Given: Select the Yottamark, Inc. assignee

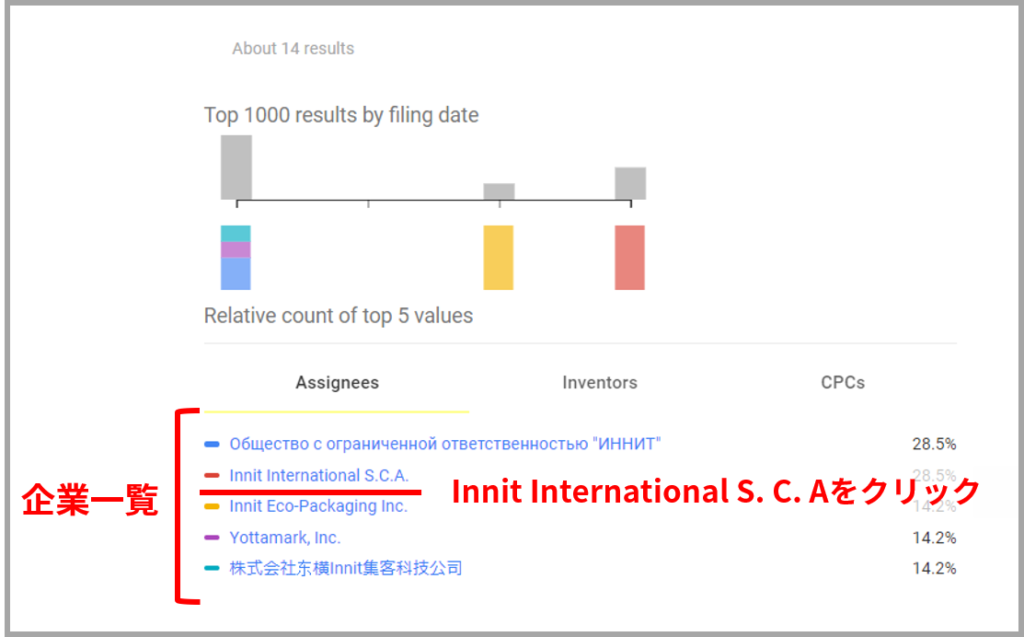Looking at the screenshot, I should (x=285, y=538).
